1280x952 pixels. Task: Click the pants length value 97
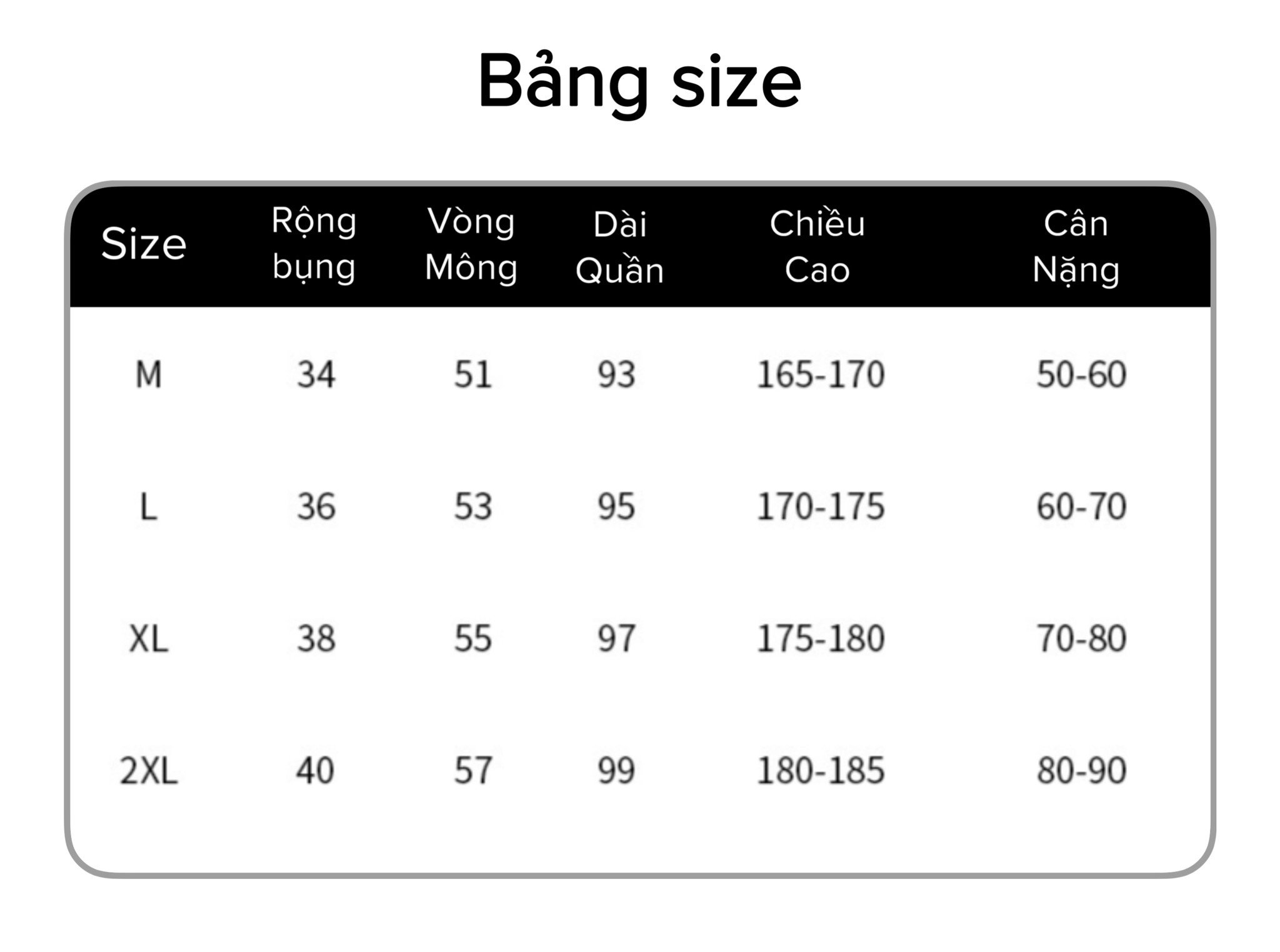tap(616, 638)
